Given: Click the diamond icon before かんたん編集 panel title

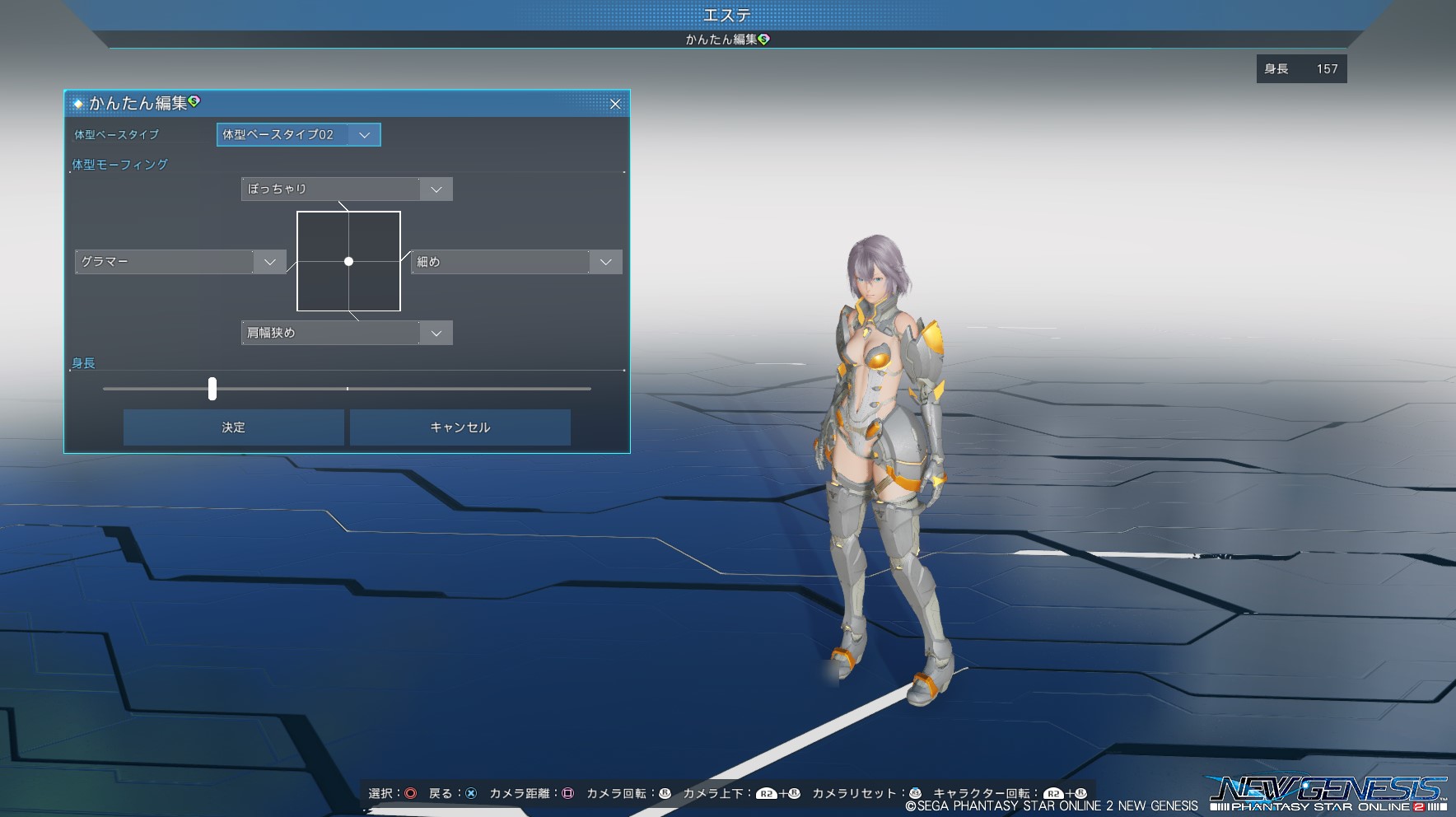Looking at the screenshot, I should (x=78, y=104).
